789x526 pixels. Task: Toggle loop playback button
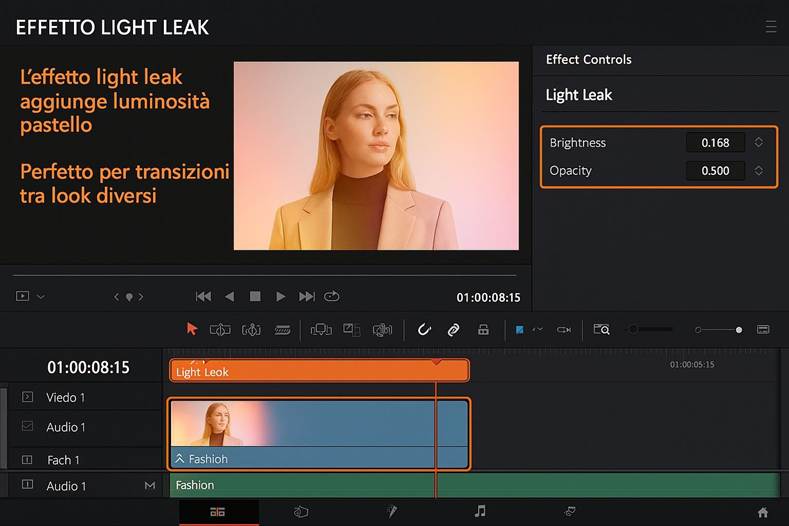click(332, 296)
